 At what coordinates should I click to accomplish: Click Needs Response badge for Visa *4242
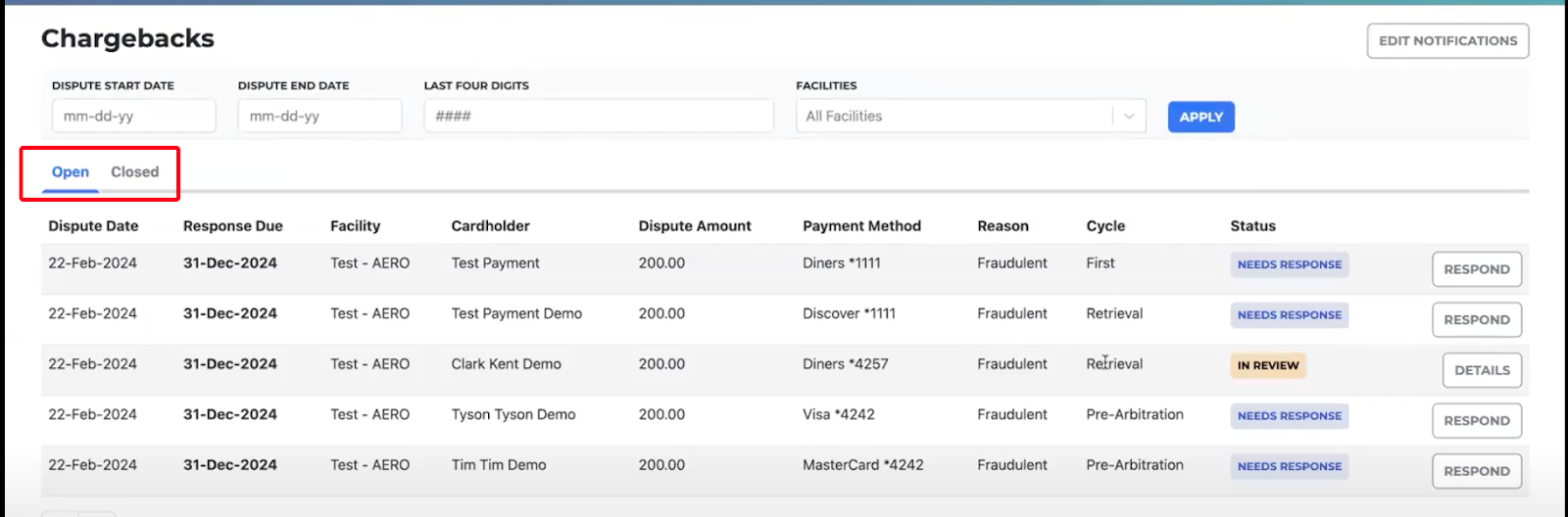click(1289, 416)
